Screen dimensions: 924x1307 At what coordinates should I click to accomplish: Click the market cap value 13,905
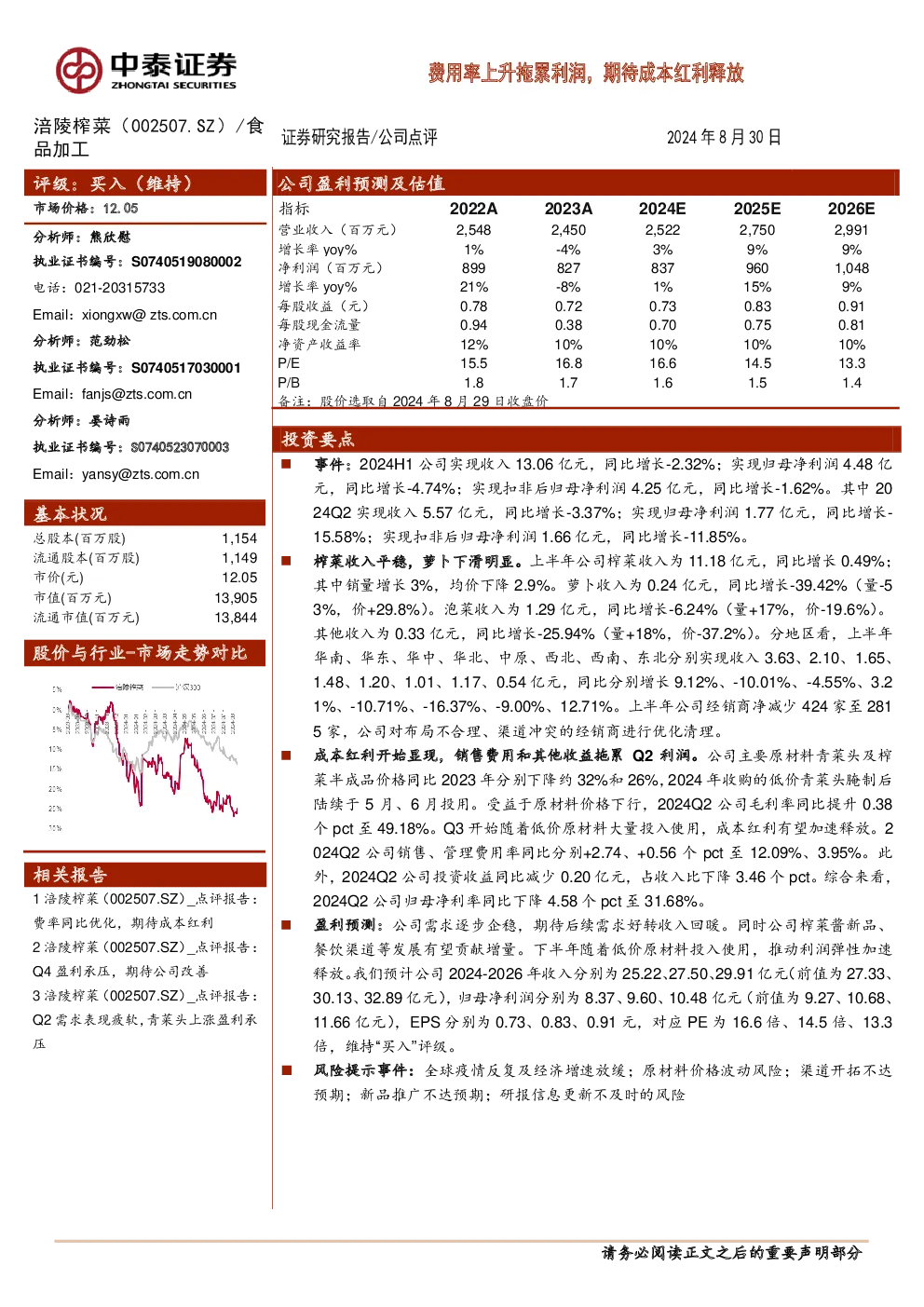(236, 598)
